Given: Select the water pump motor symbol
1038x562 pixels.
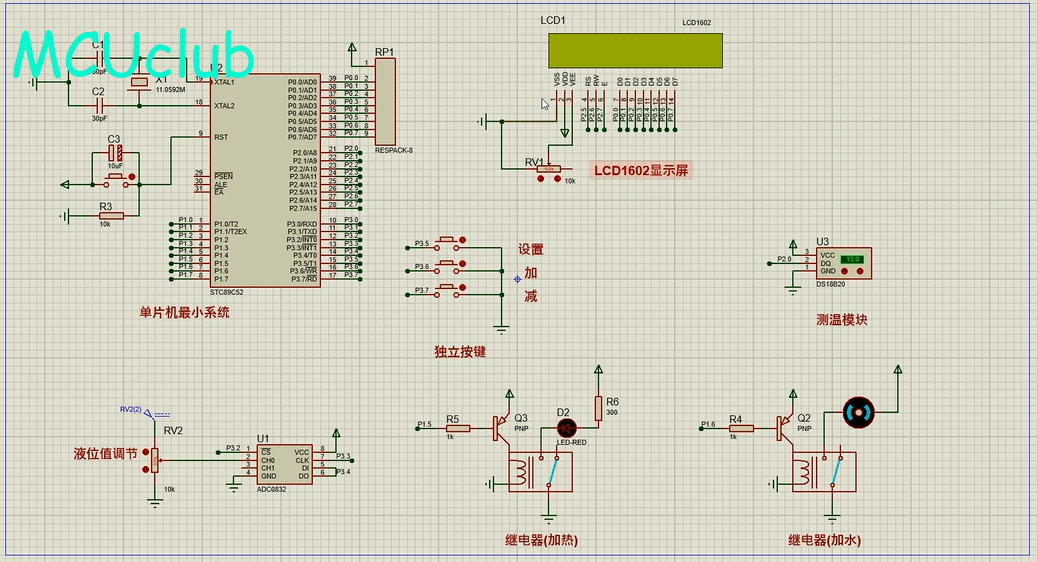Looking at the screenshot, I should pyautogui.click(x=858, y=410).
